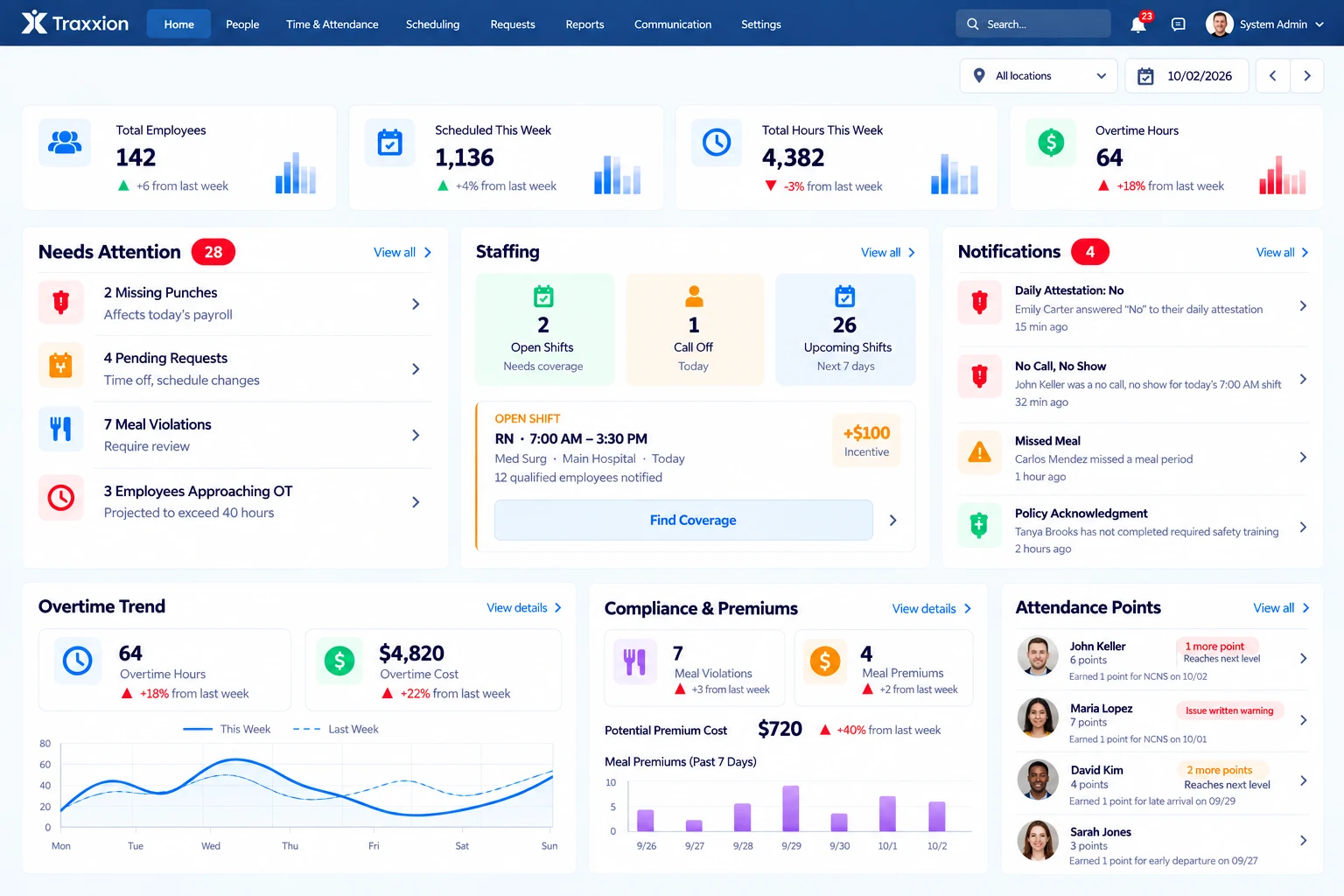Open the messages chat icon
The image size is (1344, 896).
point(1179,24)
